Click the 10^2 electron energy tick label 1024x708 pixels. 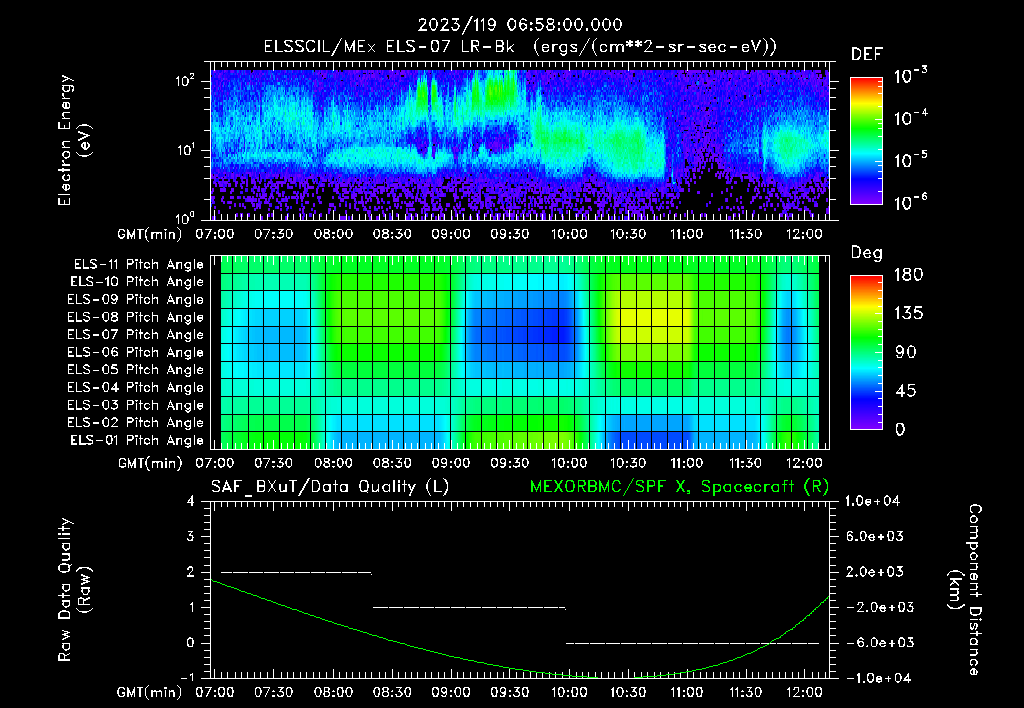[186, 81]
